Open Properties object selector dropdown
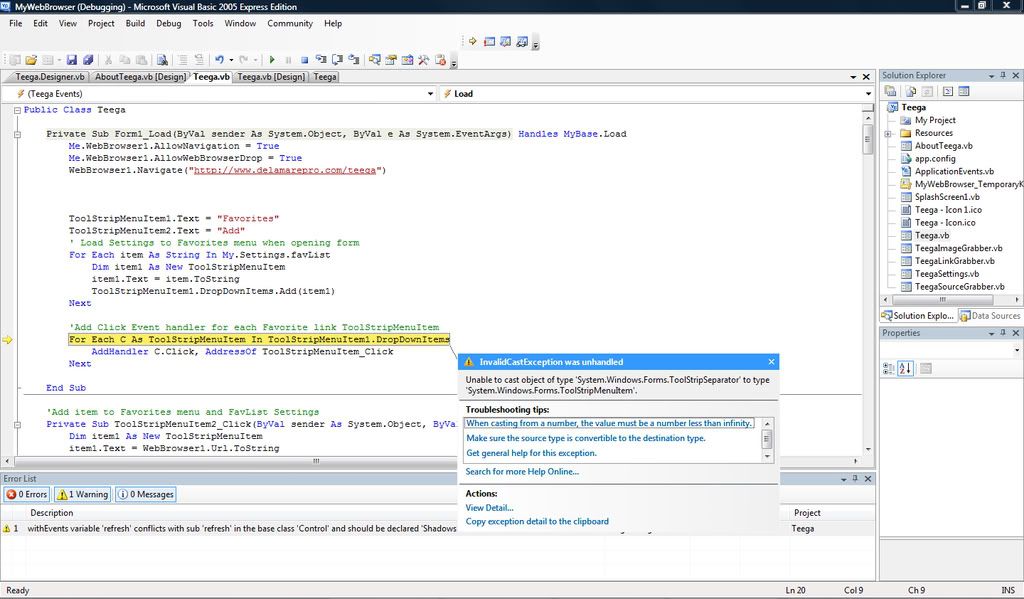This screenshot has height=599, width=1024. [x=1017, y=350]
